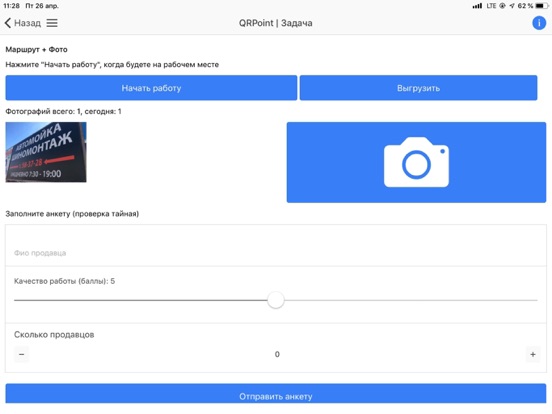552x414 pixels.
Task: Click the battery icon in status bar
Action: point(542,6)
